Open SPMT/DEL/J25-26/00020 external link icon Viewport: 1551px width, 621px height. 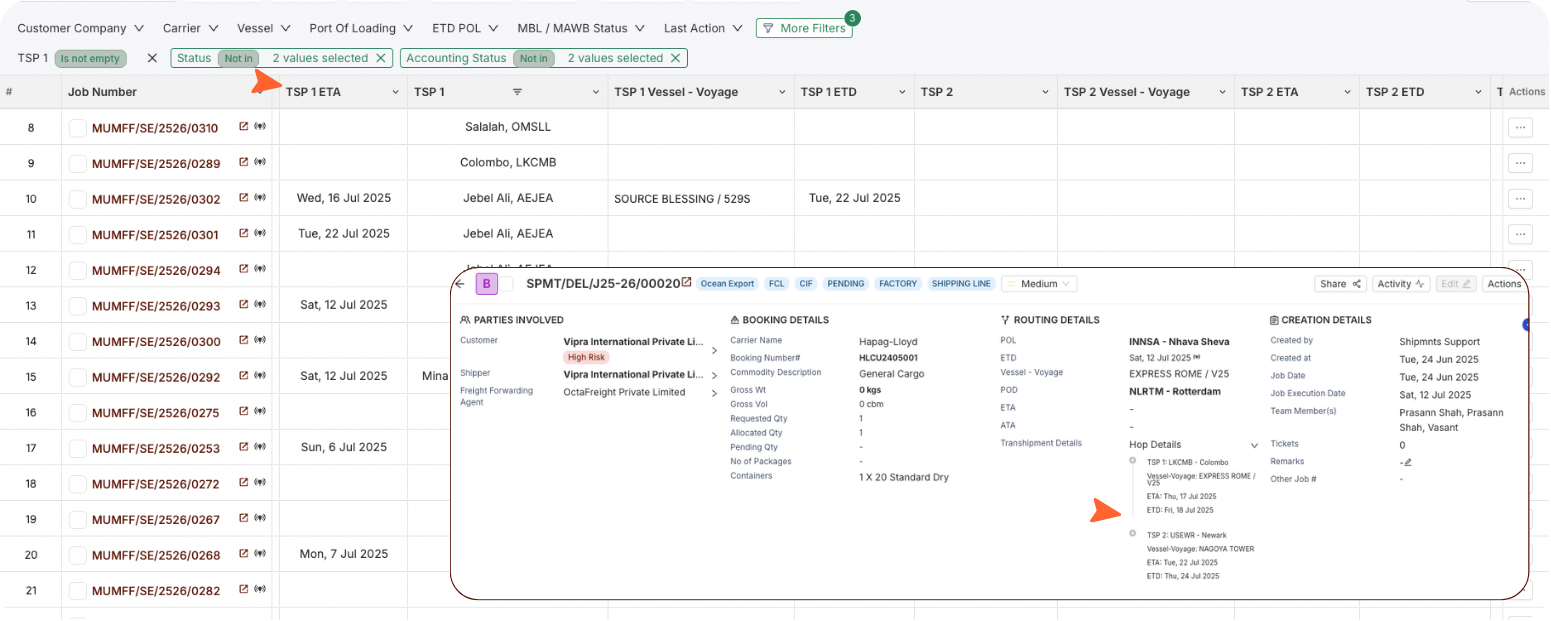[x=686, y=283]
